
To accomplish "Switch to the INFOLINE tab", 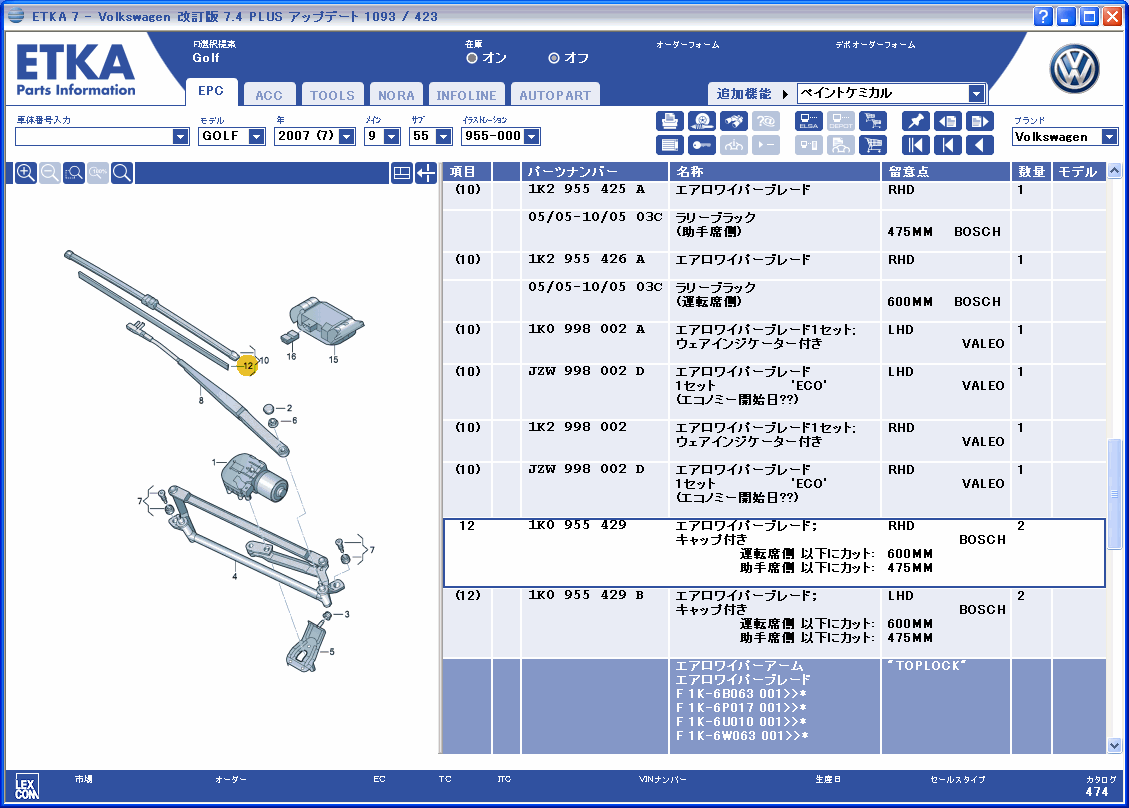I will pos(466,95).
